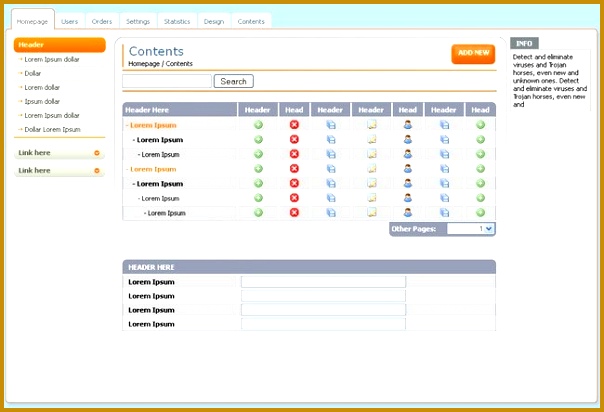Click the rightmost green icon in the last table row
The height and width of the screenshot is (412, 604).
480,212
